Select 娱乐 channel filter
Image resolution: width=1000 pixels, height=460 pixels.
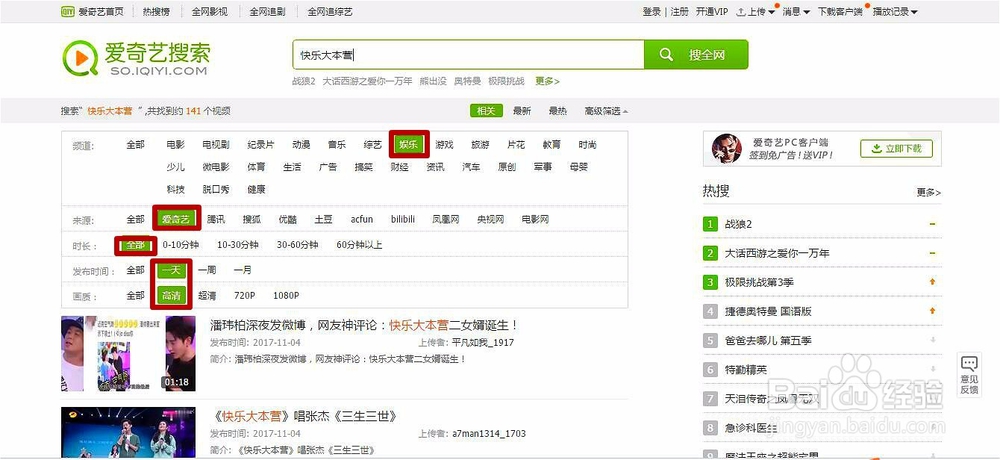408,145
